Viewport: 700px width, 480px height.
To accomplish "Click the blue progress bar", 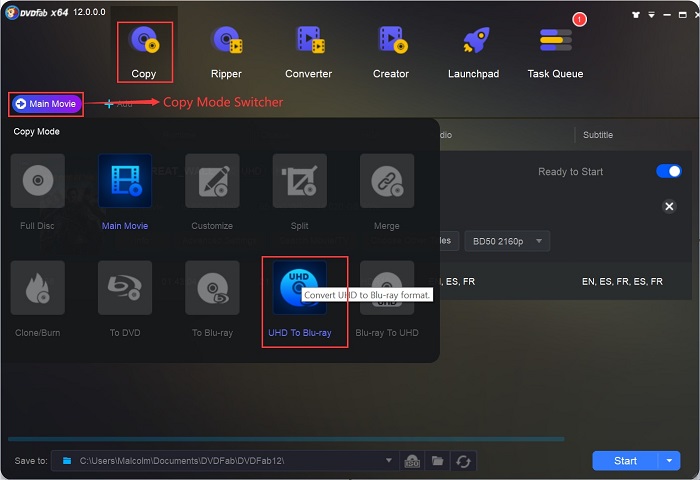I will [x=286, y=439].
